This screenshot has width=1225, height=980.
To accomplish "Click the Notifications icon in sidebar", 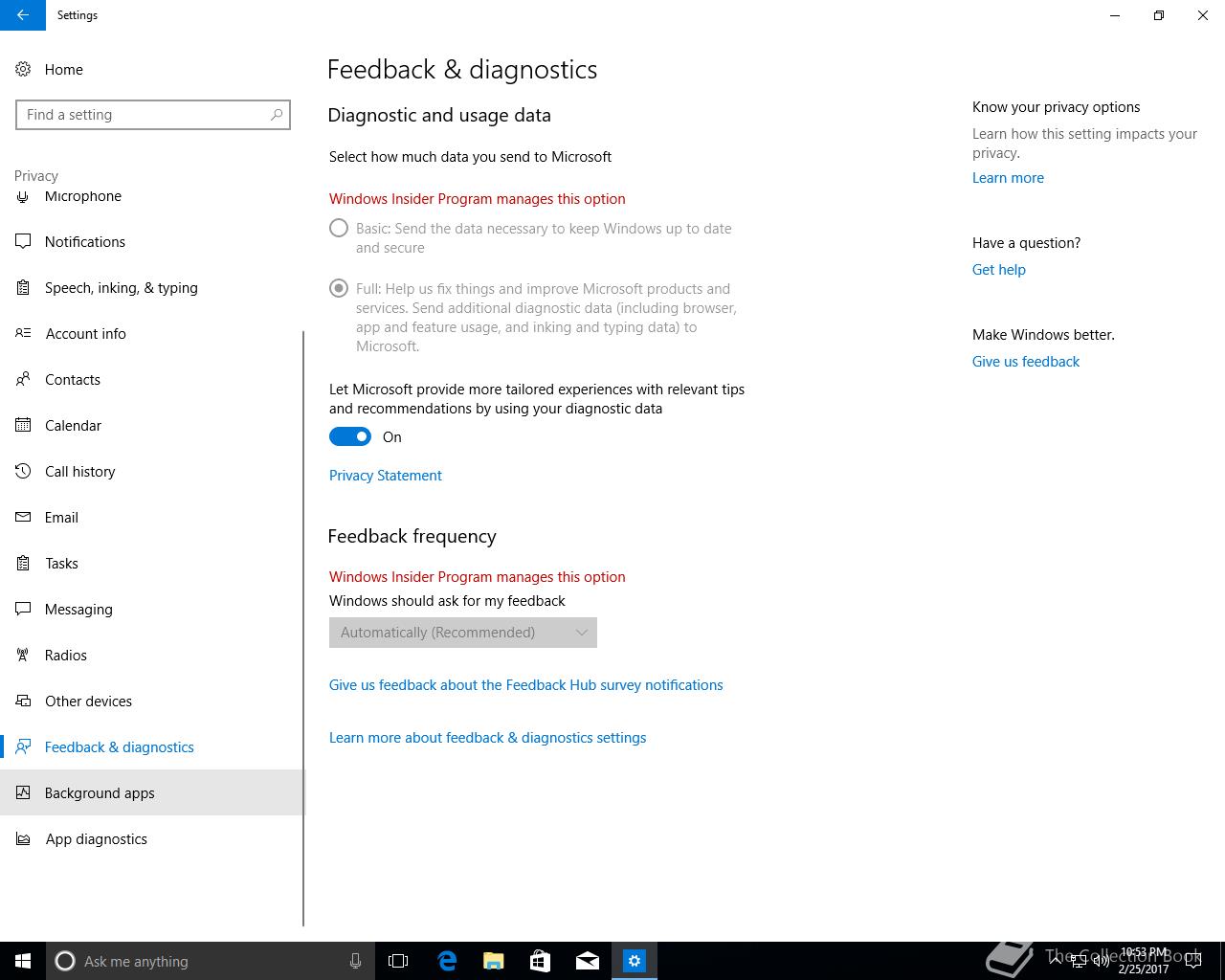I will [23, 241].
